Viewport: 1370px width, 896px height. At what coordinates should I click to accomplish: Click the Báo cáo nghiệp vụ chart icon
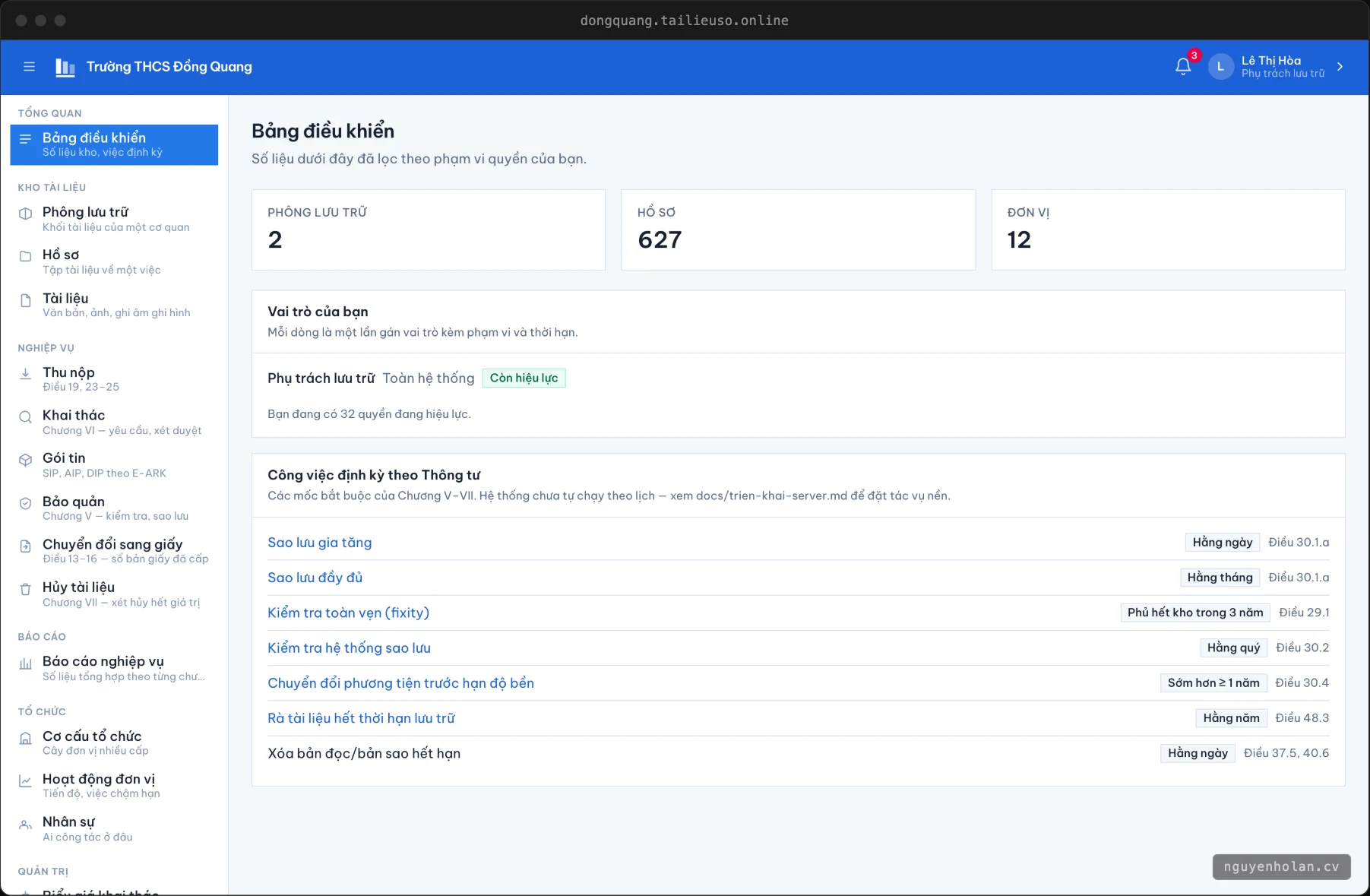(26, 663)
